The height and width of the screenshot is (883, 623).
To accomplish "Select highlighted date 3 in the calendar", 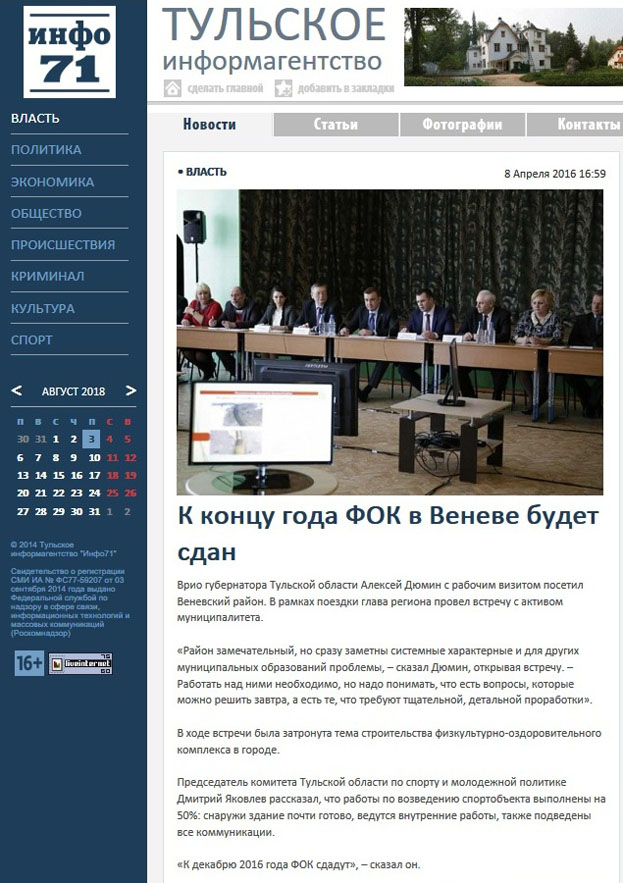I will [x=91, y=439].
